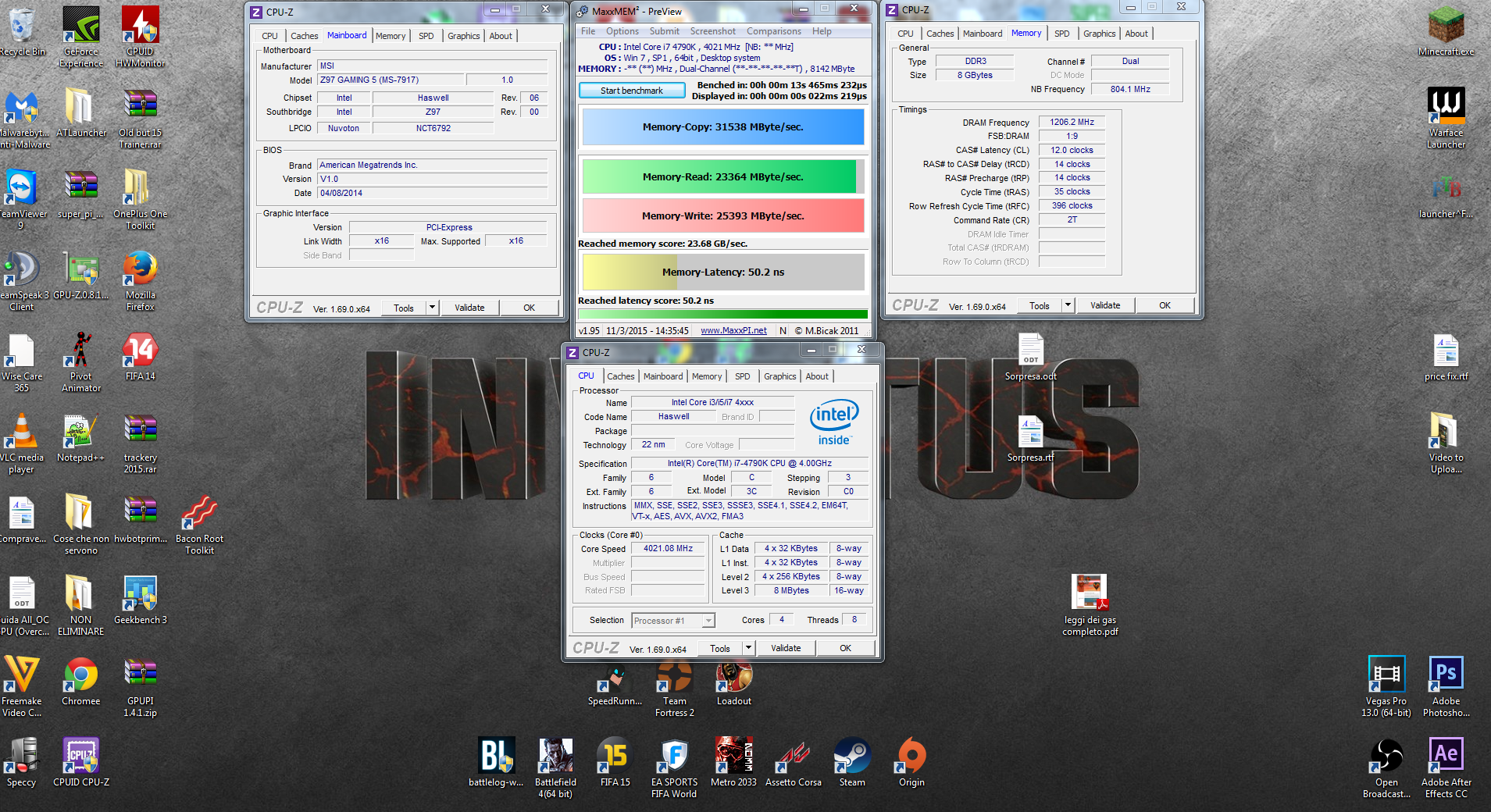
Task: Open the www.MaxxPI.net link
Action: (x=733, y=330)
